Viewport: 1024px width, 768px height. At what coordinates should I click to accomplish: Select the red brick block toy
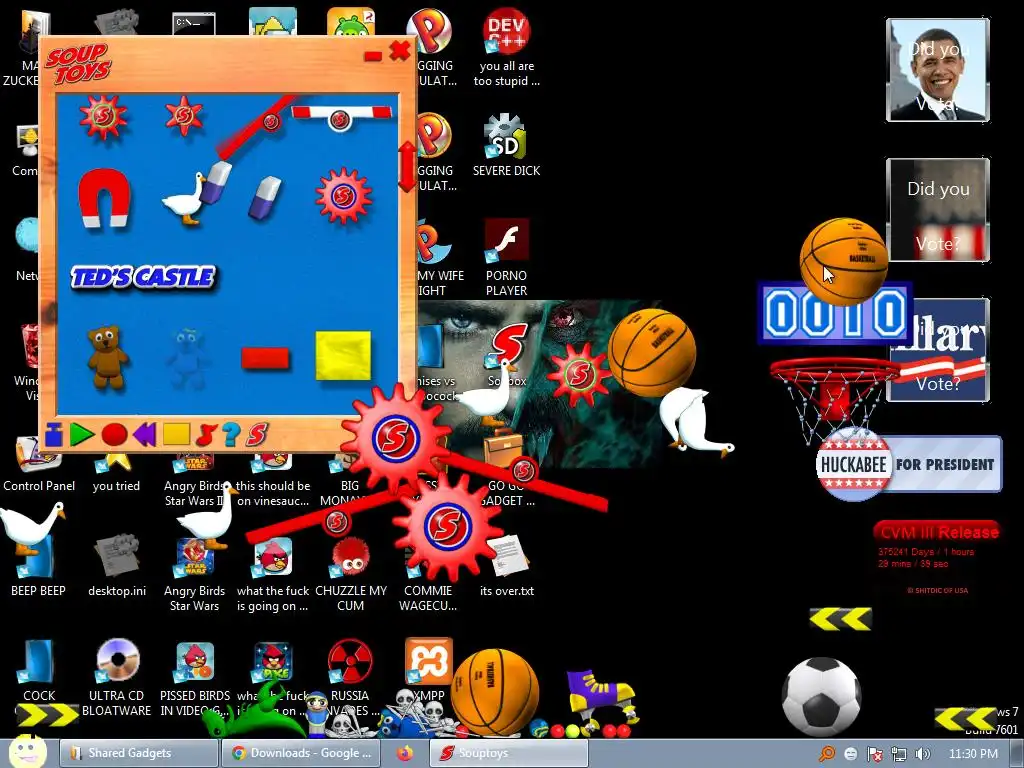tap(265, 358)
